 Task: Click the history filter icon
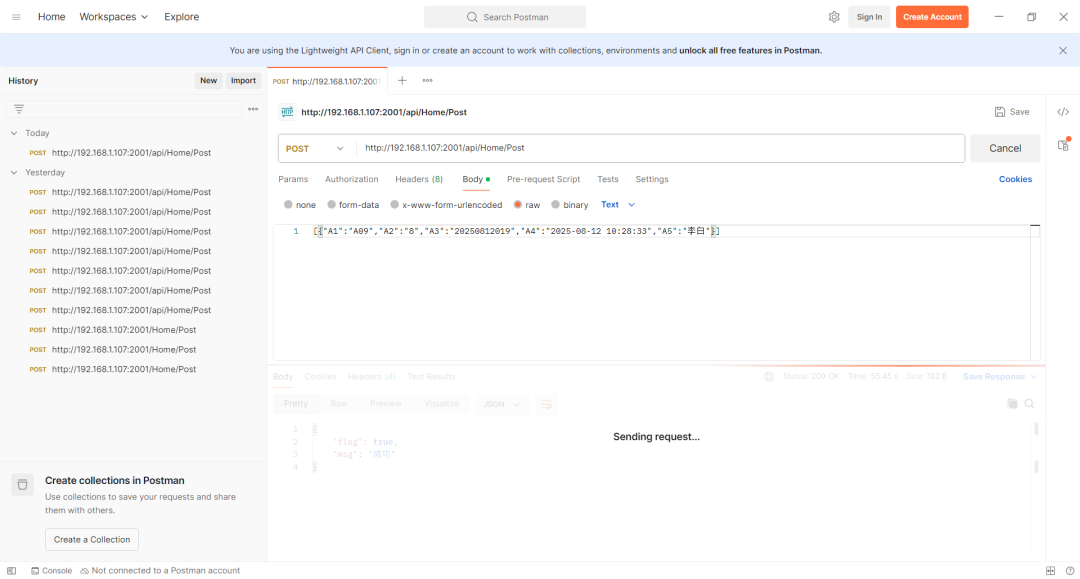(x=19, y=109)
